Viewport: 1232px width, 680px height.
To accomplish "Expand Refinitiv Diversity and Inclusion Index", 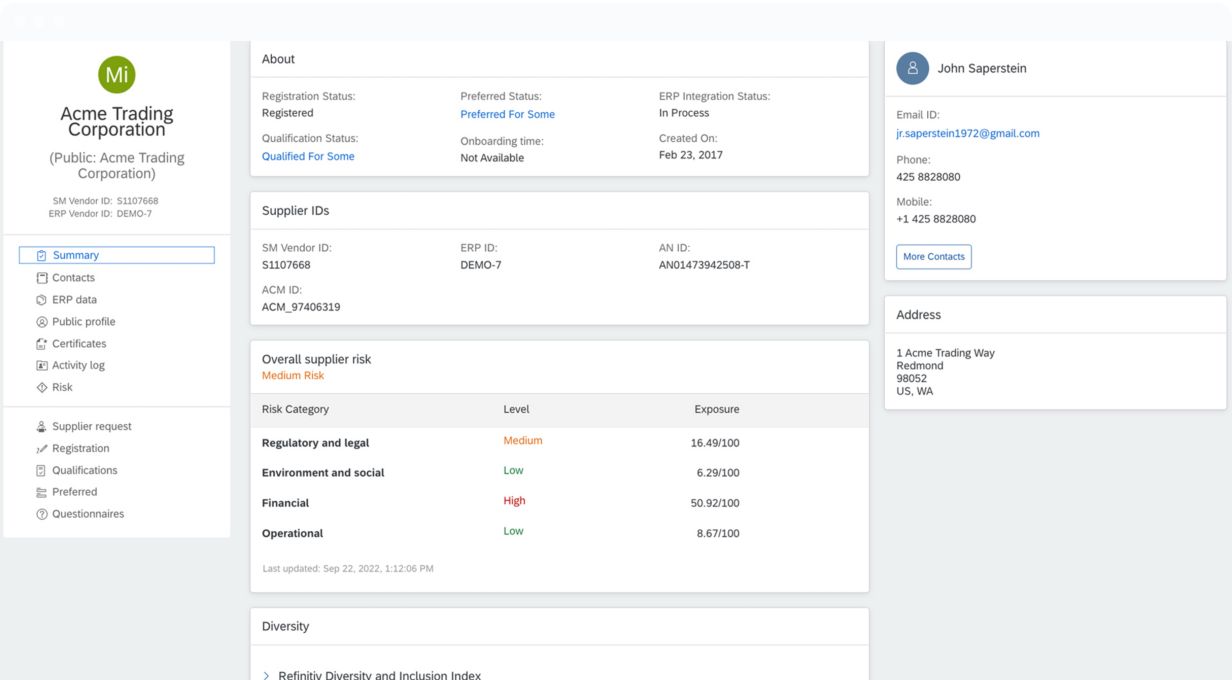I will click(x=266, y=676).
